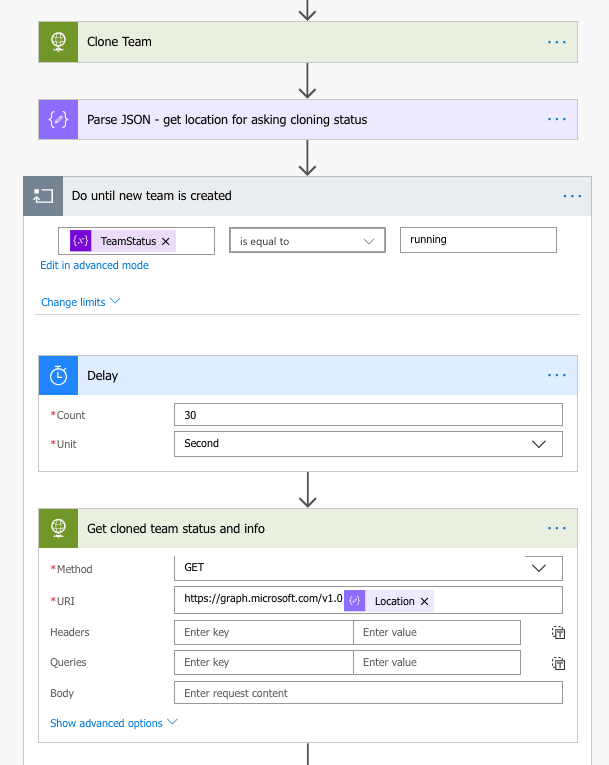The height and width of the screenshot is (765, 609).
Task: Show advanced options for HTTP action
Action: tap(113, 723)
